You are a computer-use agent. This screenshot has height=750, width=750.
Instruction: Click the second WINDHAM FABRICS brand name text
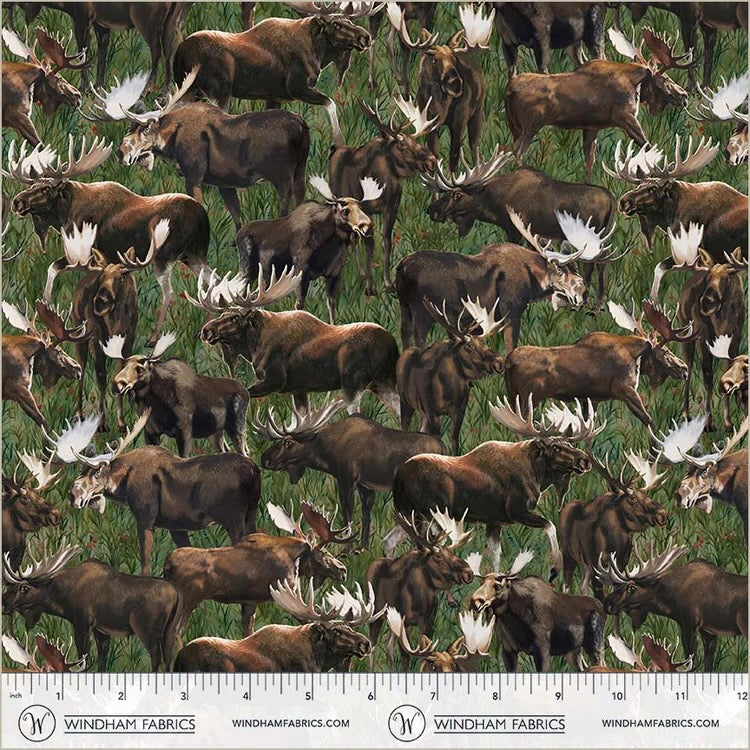tap(500, 723)
